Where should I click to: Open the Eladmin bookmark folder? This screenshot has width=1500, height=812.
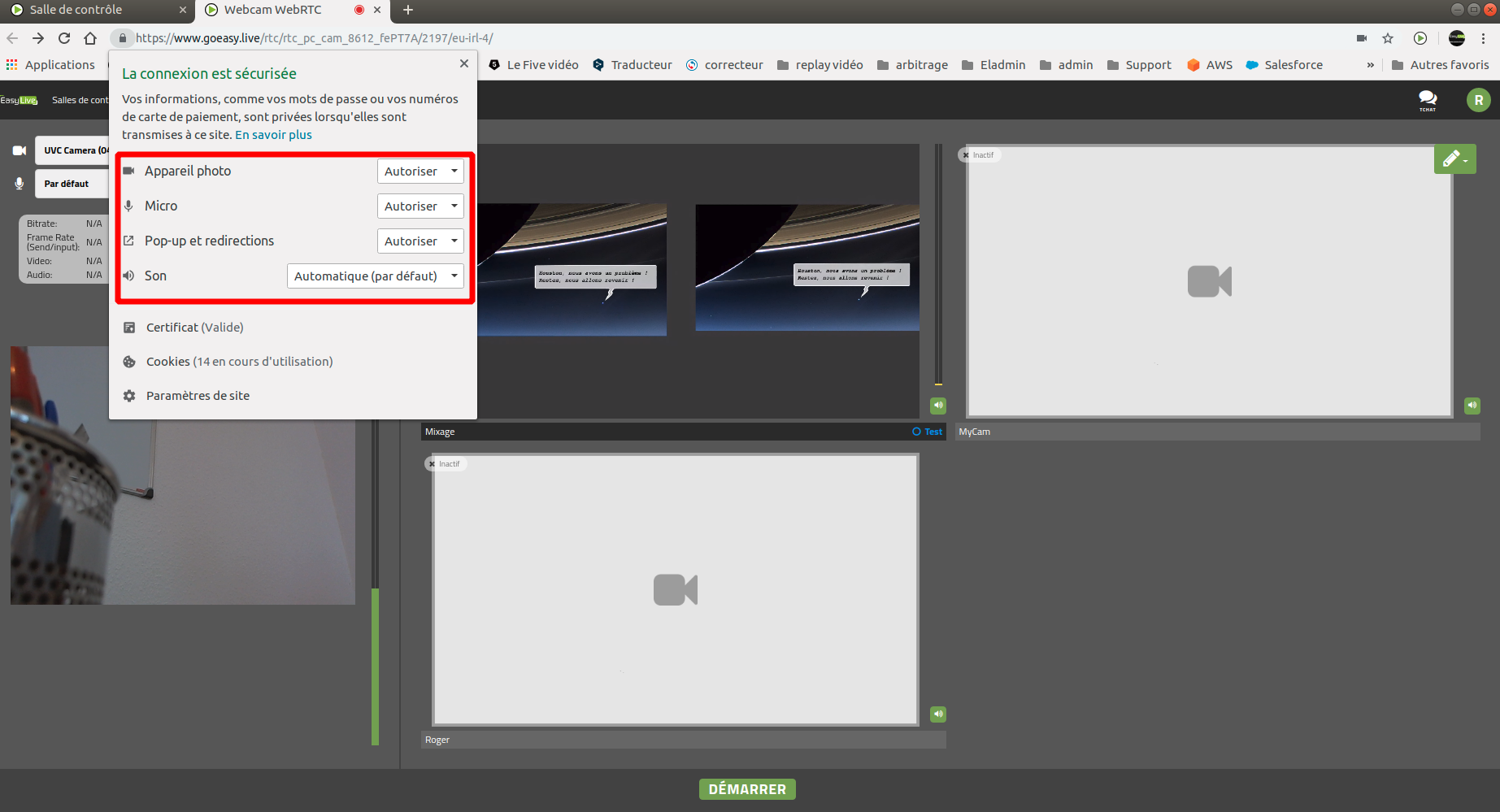(993, 65)
